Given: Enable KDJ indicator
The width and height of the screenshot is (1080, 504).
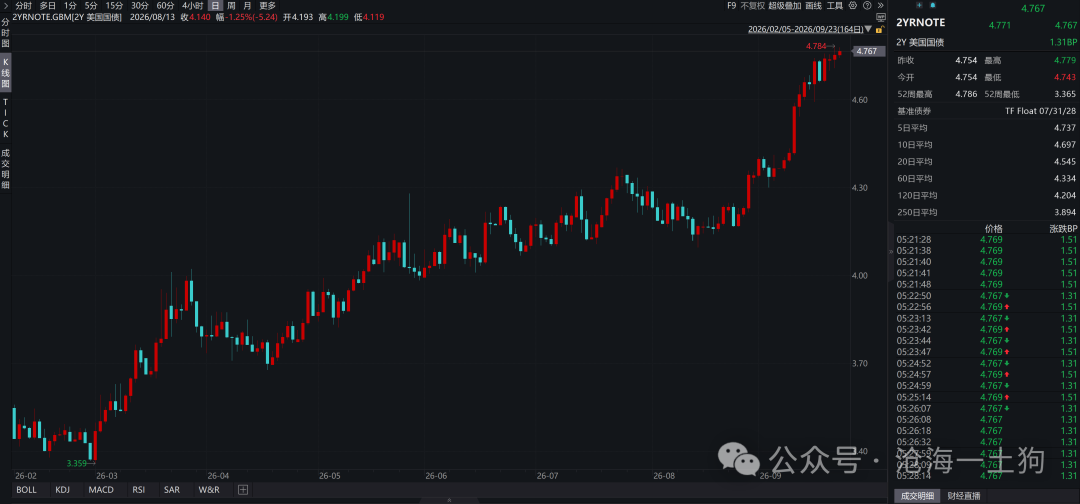Looking at the screenshot, I should (x=63, y=490).
